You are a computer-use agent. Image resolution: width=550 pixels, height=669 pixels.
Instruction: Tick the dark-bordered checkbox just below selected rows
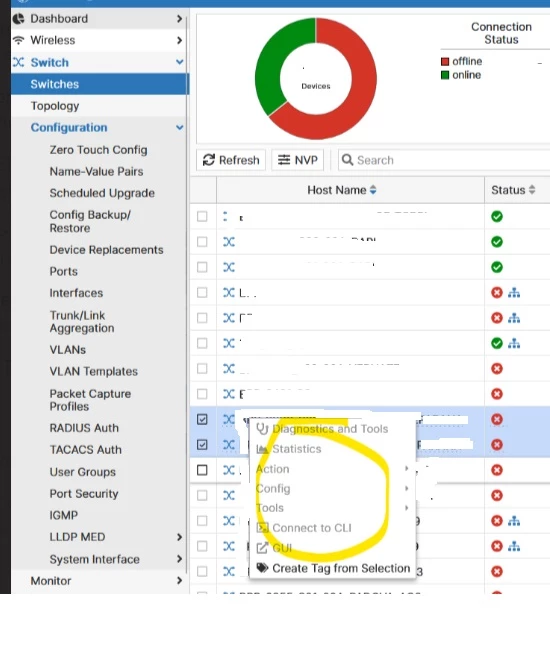pyautogui.click(x=202, y=470)
